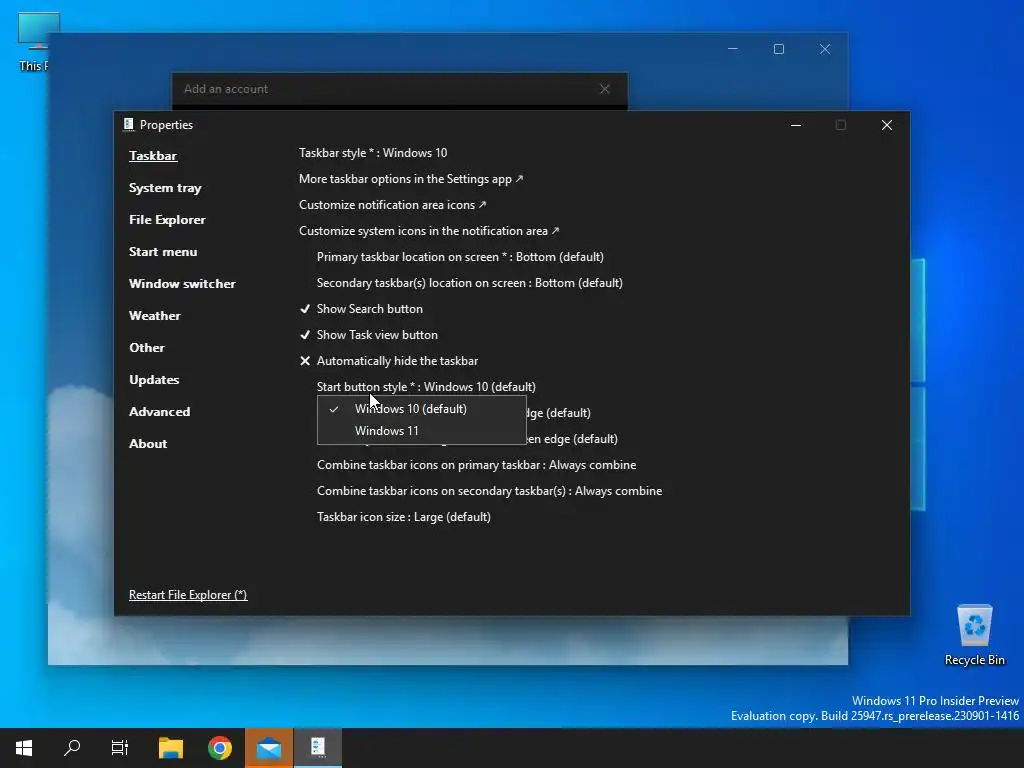Toggle Automatically hide the taskbar
This screenshot has width=1024, height=768.
(x=389, y=361)
